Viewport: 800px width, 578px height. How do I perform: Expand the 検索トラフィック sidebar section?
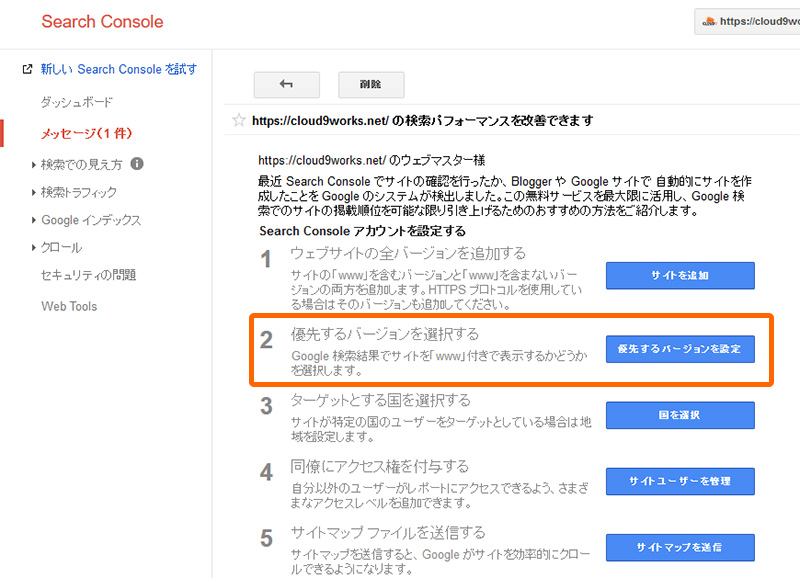pos(77,192)
